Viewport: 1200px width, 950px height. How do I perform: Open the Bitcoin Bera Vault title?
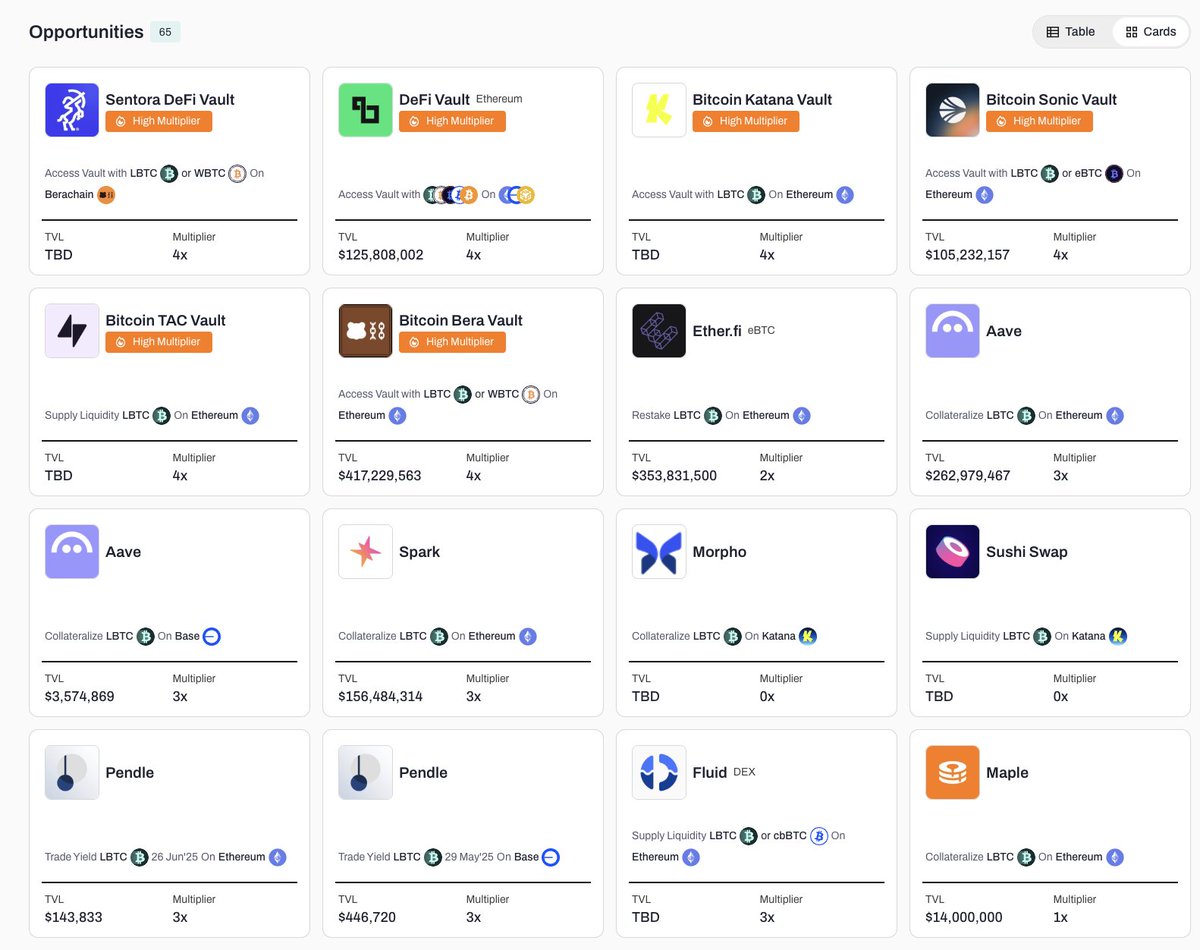tap(461, 320)
